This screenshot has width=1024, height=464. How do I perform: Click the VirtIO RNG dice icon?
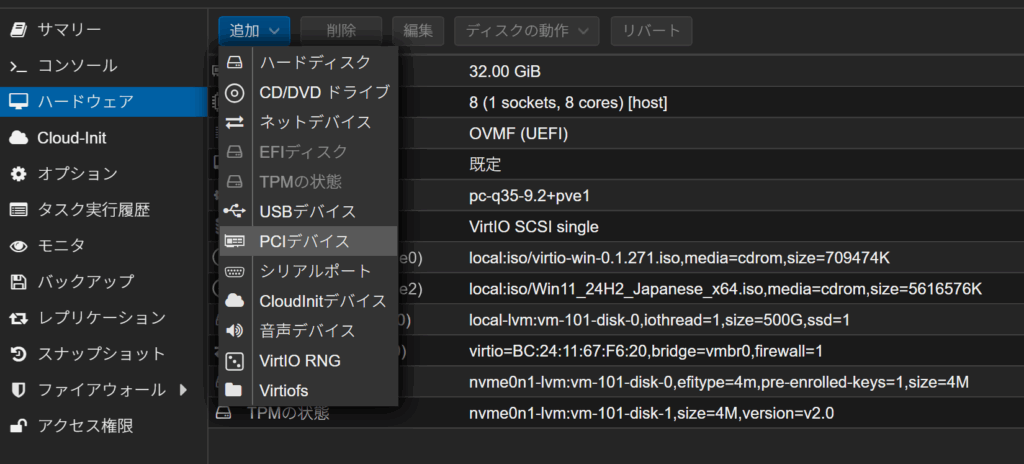pyautogui.click(x=235, y=360)
